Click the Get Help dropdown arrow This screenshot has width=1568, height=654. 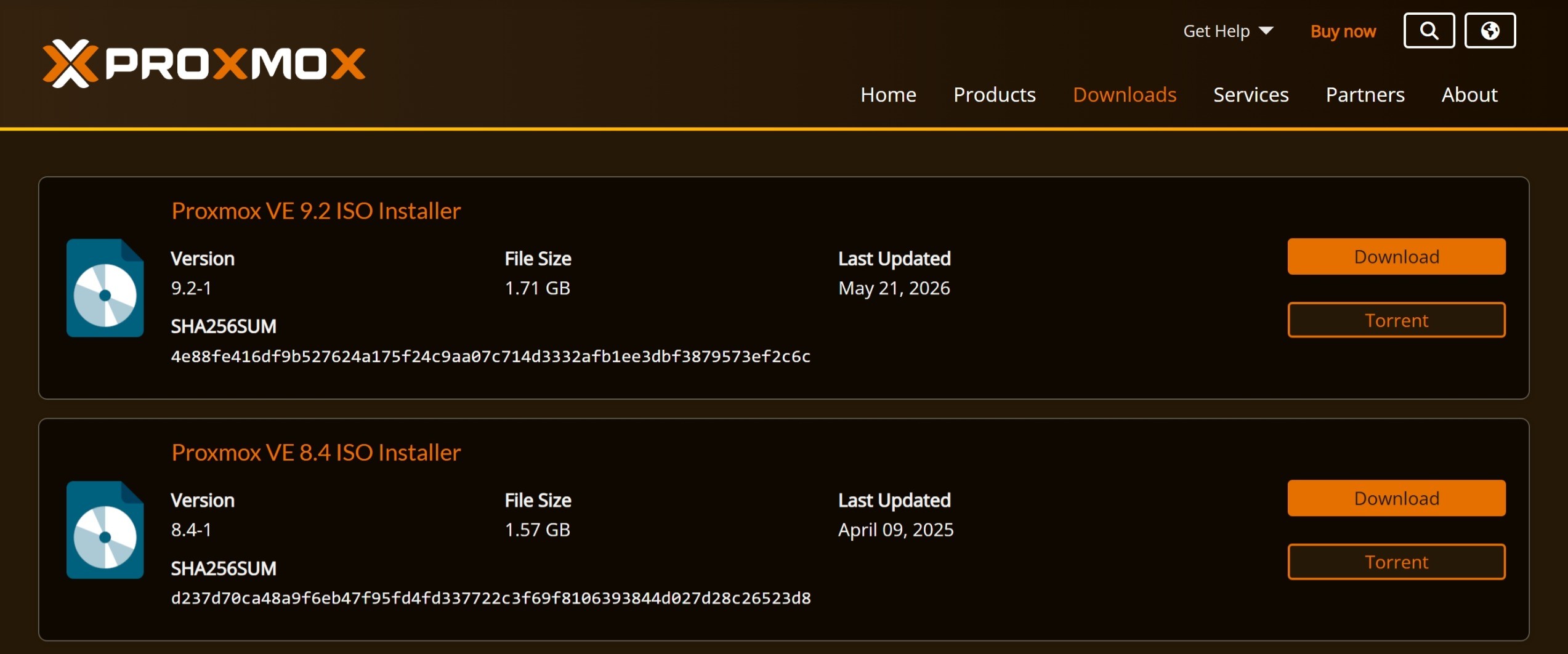point(1266,31)
